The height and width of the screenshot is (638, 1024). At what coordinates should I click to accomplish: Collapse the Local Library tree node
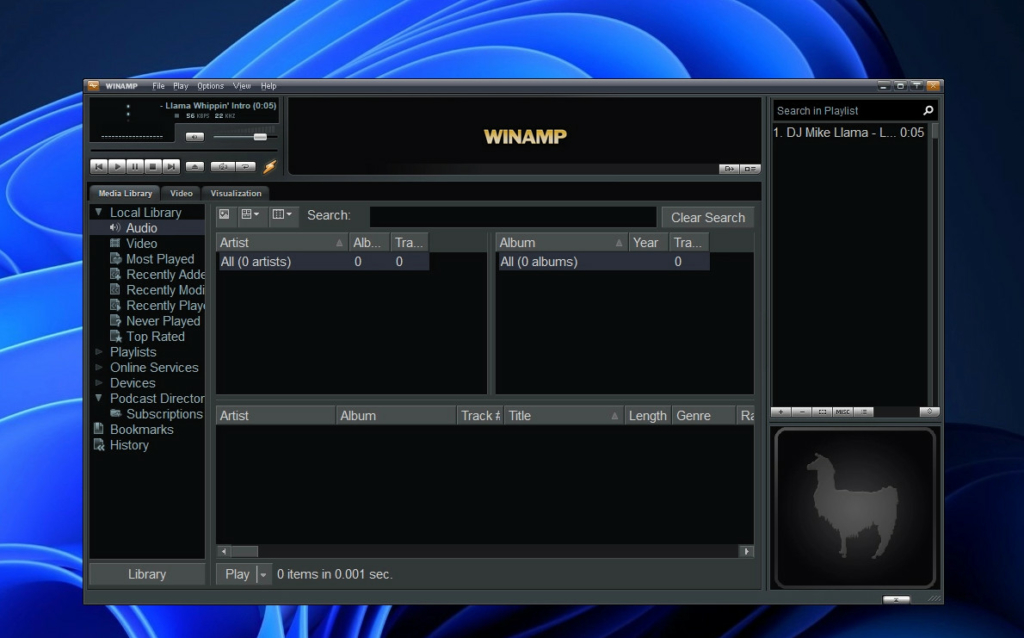[x=99, y=212]
